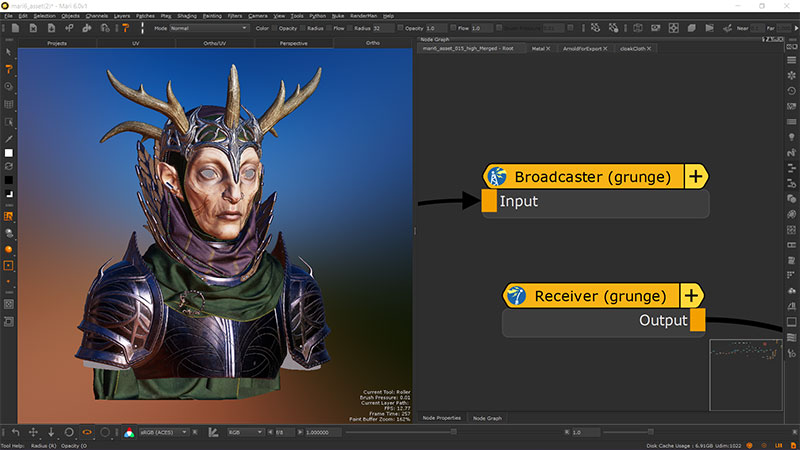Screen dimensions: 800x450
Task: Switch to the Node Properties tab
Action: click(x=441, y=417)
